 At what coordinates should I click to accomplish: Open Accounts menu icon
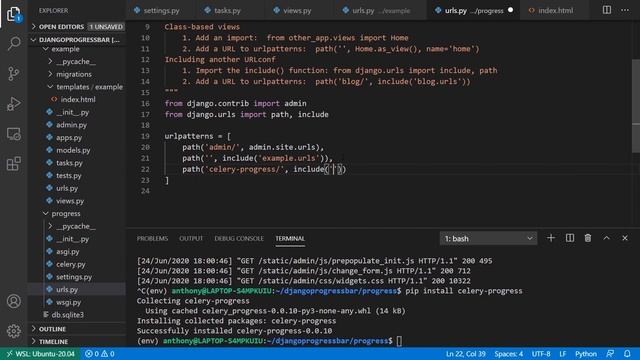(x=13, y=301)
